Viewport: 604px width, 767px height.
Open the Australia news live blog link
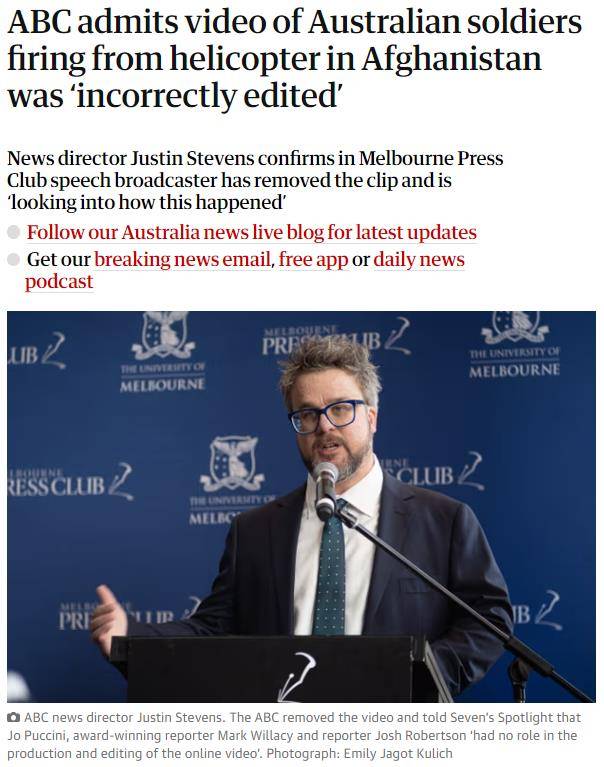point(251,232)
